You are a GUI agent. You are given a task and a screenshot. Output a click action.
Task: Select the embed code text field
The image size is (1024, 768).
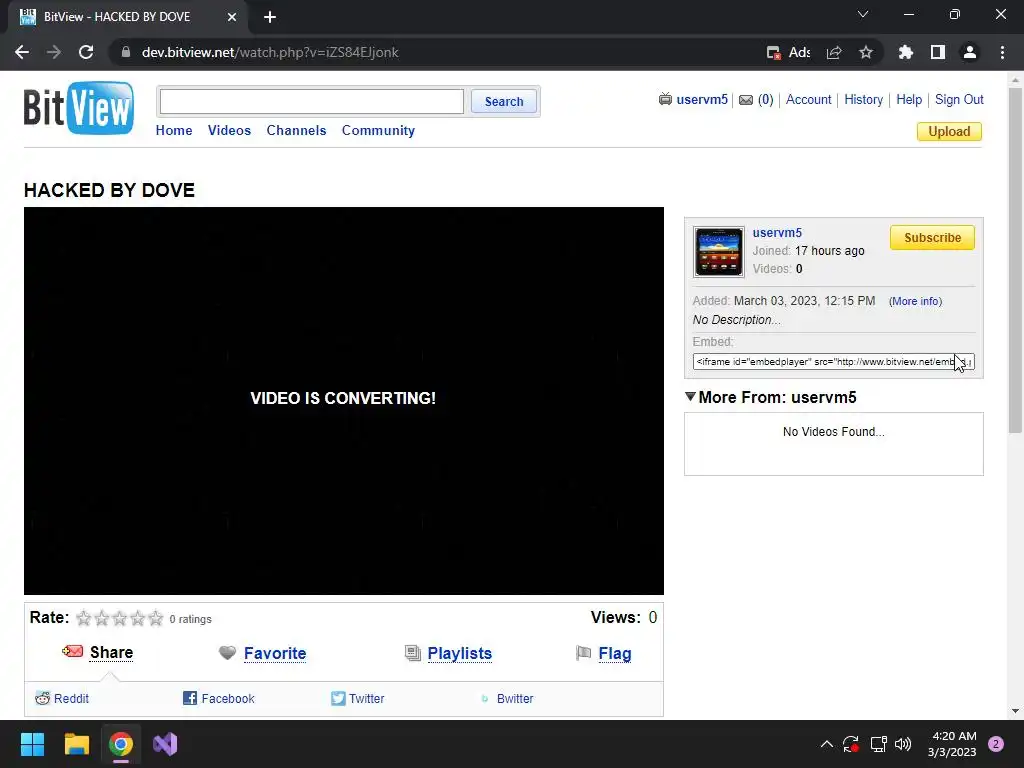[x=833, y=361]
